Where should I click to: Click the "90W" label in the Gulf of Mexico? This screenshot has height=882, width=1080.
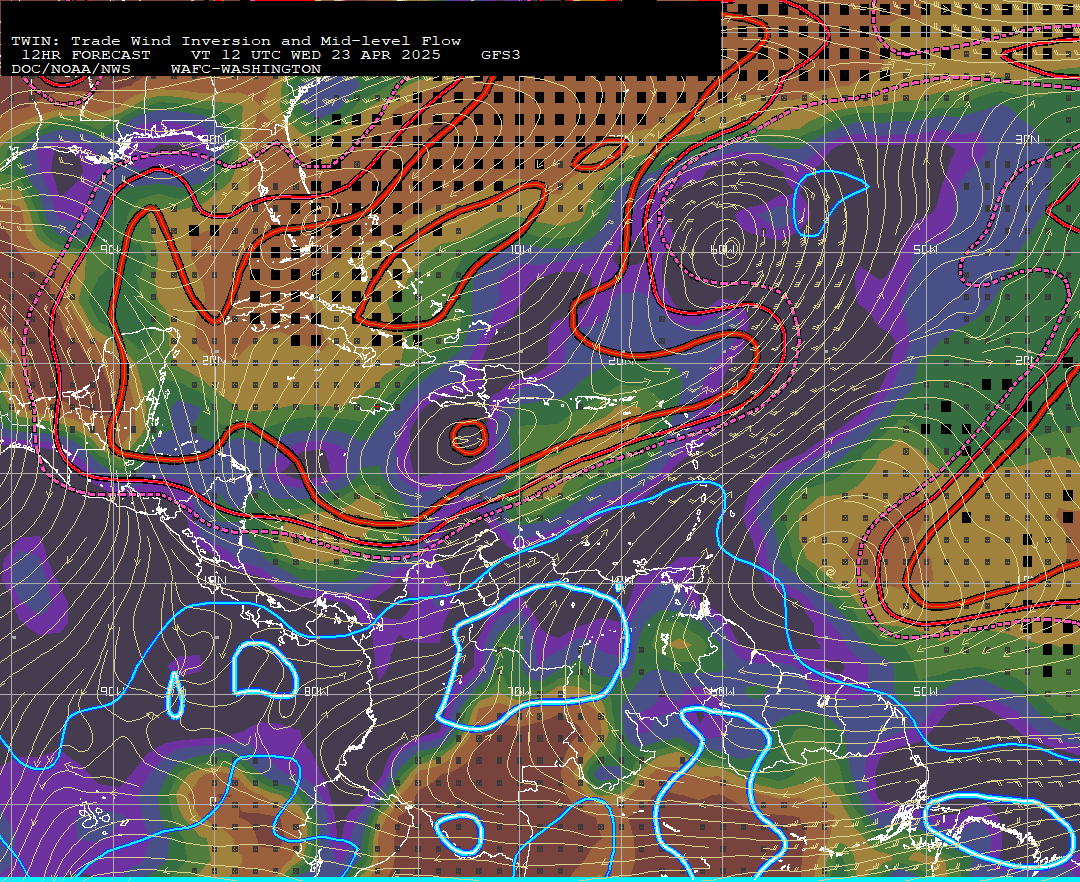pos(110,249)
